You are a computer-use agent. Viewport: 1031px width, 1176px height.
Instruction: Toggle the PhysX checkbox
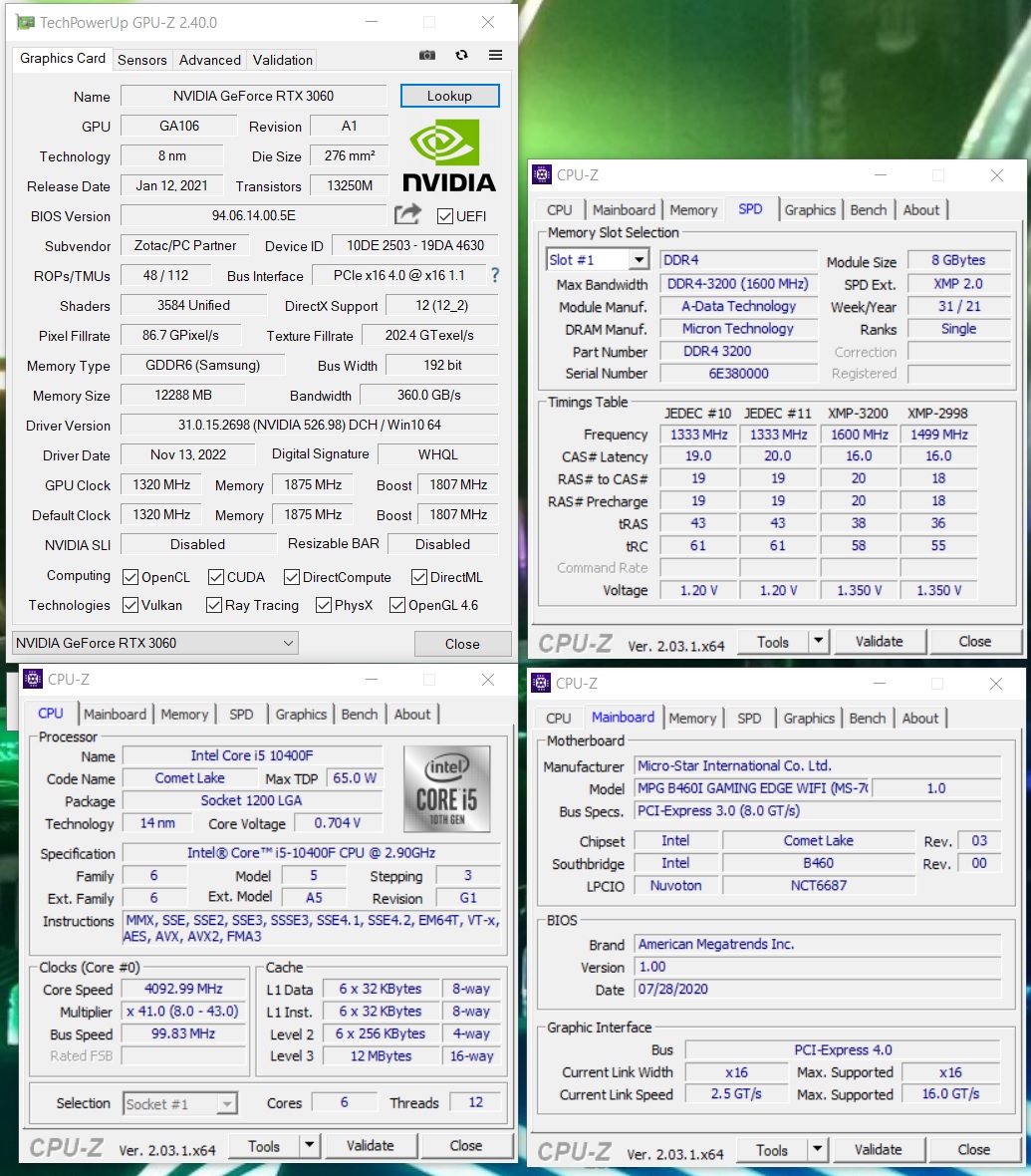pos(324,605)
